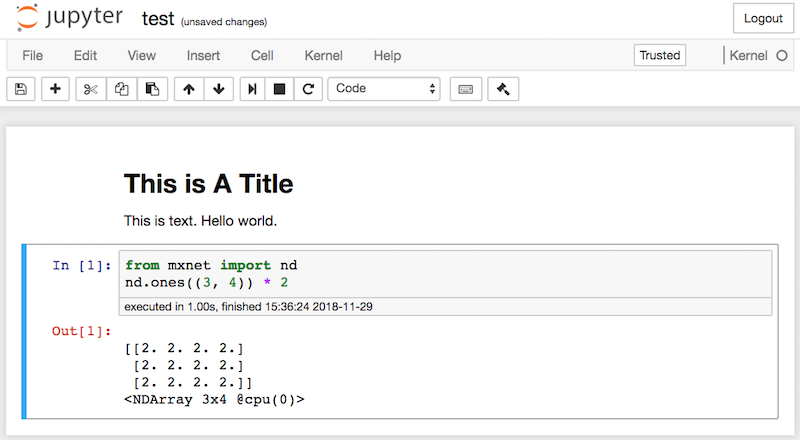Open the cell type Code dropdown
Screen dimensions: 800x440
(385, 89)
